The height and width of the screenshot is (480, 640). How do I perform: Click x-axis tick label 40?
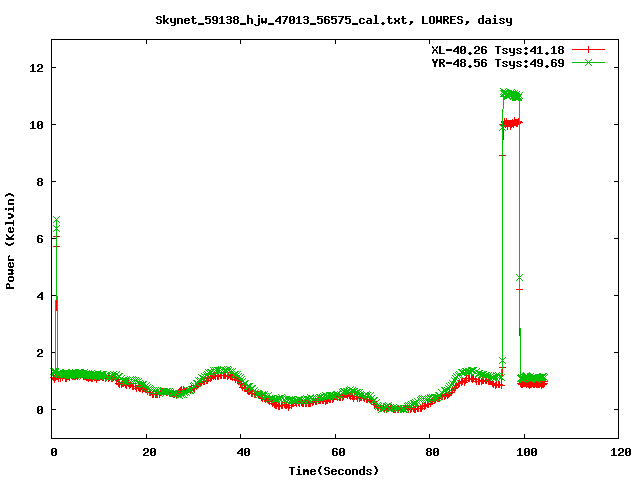coord(243,452)
